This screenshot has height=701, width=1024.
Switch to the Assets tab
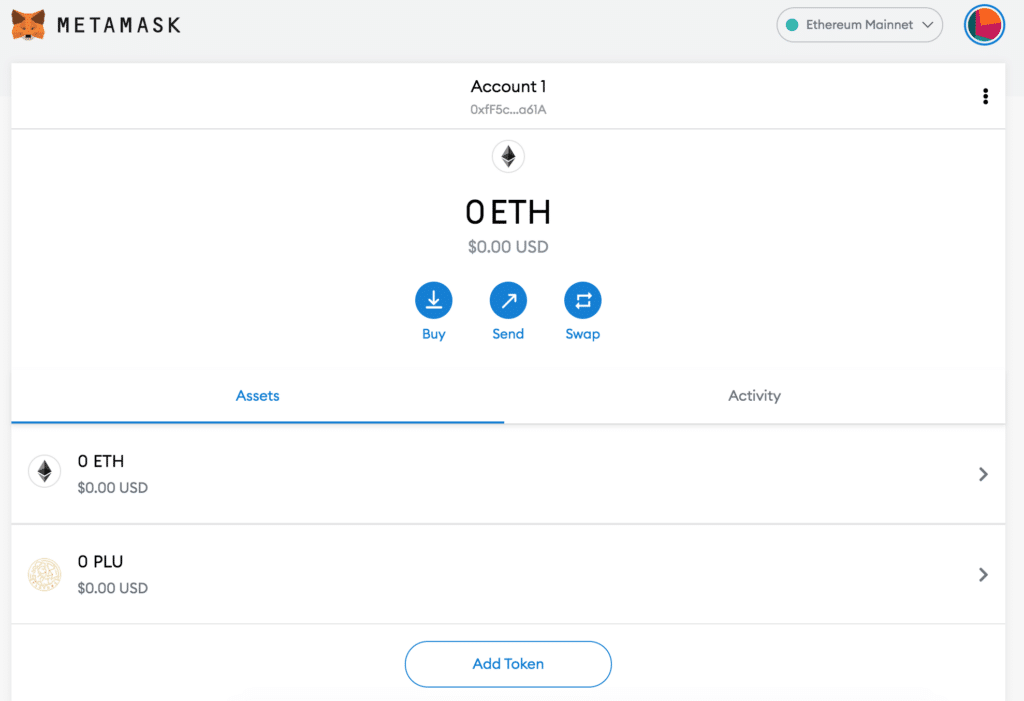point(257,396)
